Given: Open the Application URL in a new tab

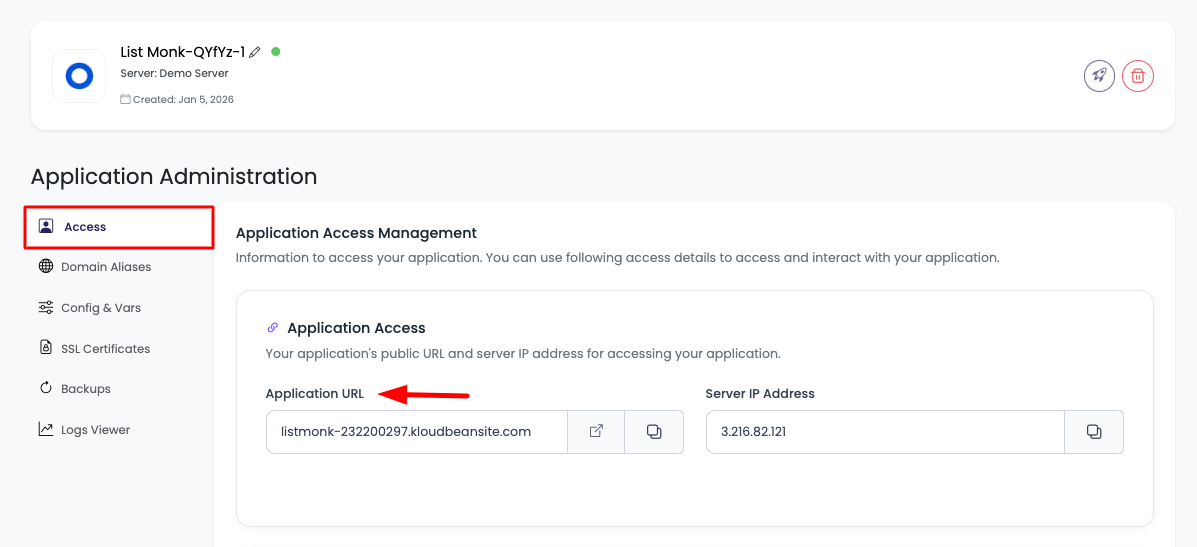Looking at the screenshot, I should [596, 432].
